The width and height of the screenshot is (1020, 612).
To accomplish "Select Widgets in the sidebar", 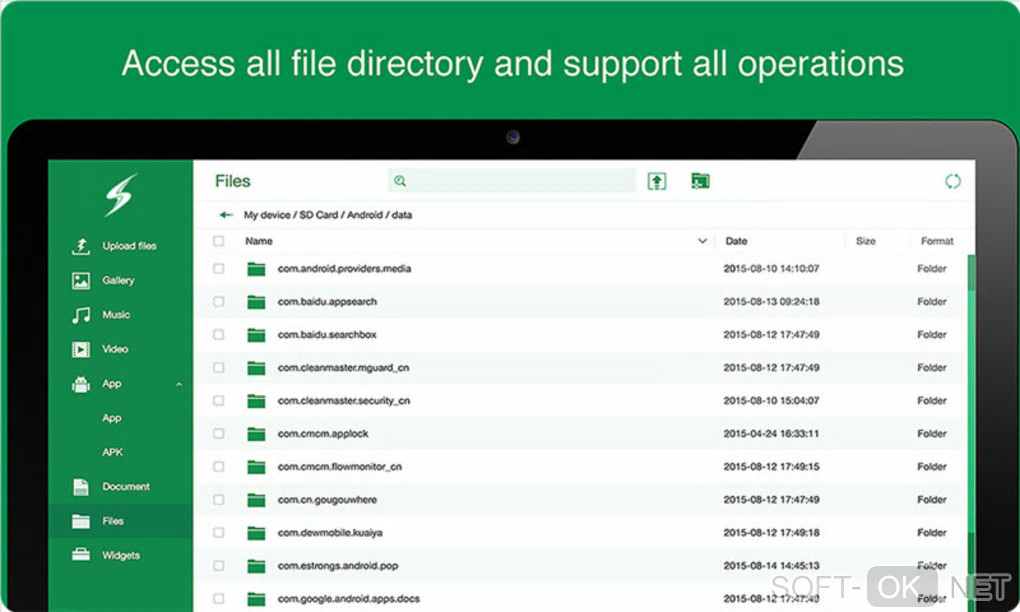I will [121, 555].
